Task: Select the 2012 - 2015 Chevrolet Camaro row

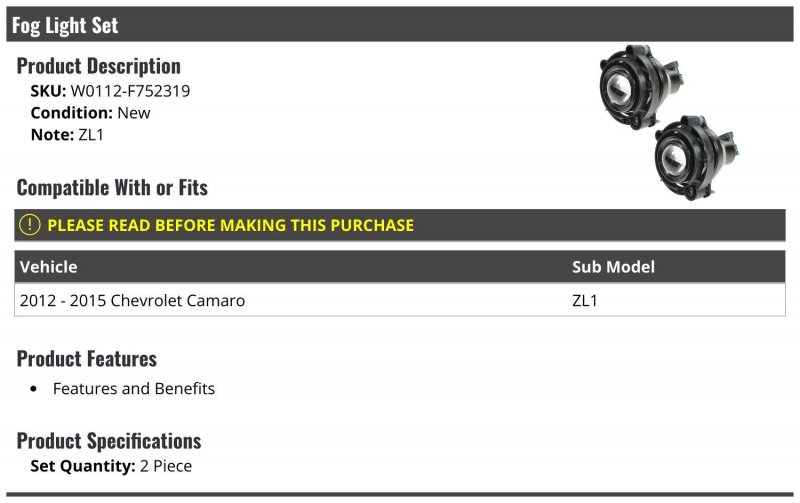Action: point(399,300)
